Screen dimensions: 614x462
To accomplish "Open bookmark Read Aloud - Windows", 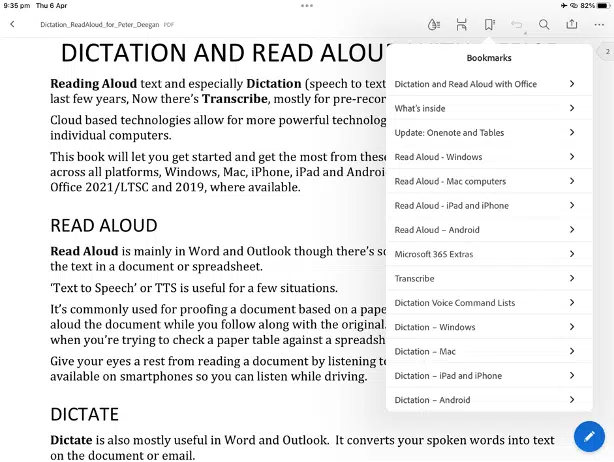I will (489, 157).
